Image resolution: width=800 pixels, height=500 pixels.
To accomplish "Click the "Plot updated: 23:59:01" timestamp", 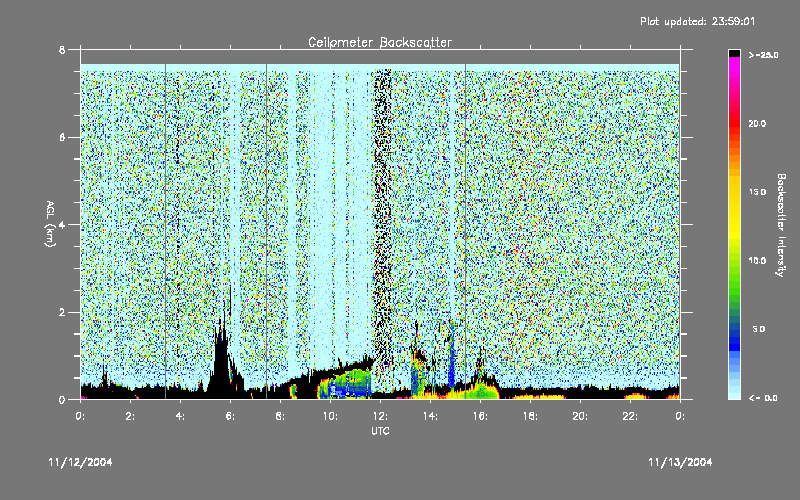I will tap(697, 21).
